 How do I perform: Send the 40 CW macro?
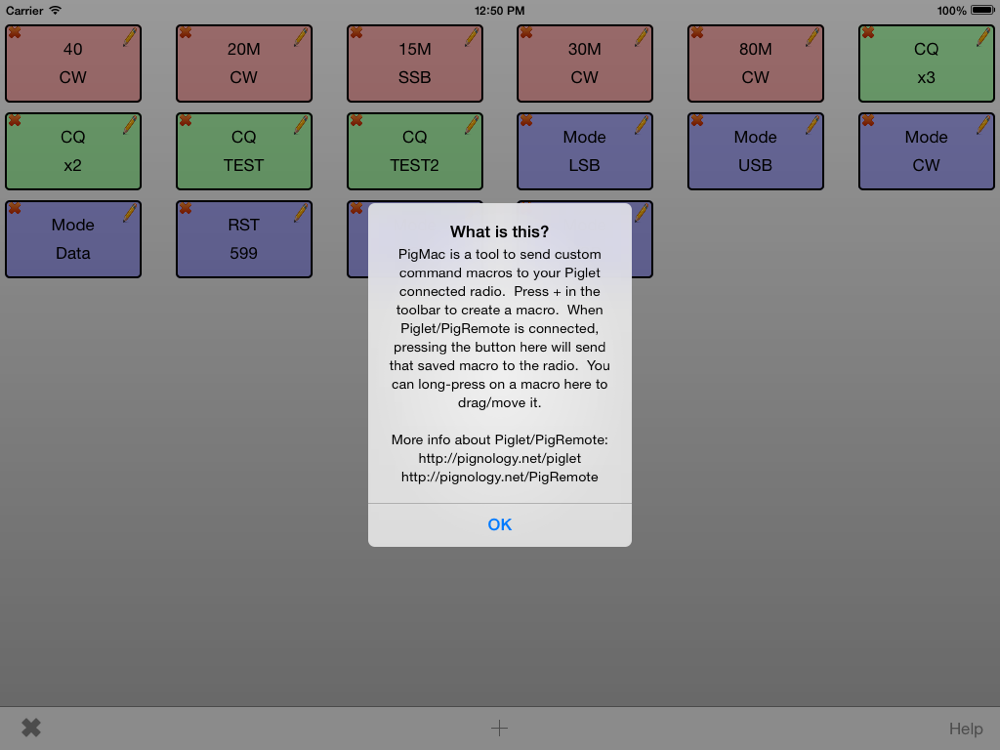(x=73, y=63)
